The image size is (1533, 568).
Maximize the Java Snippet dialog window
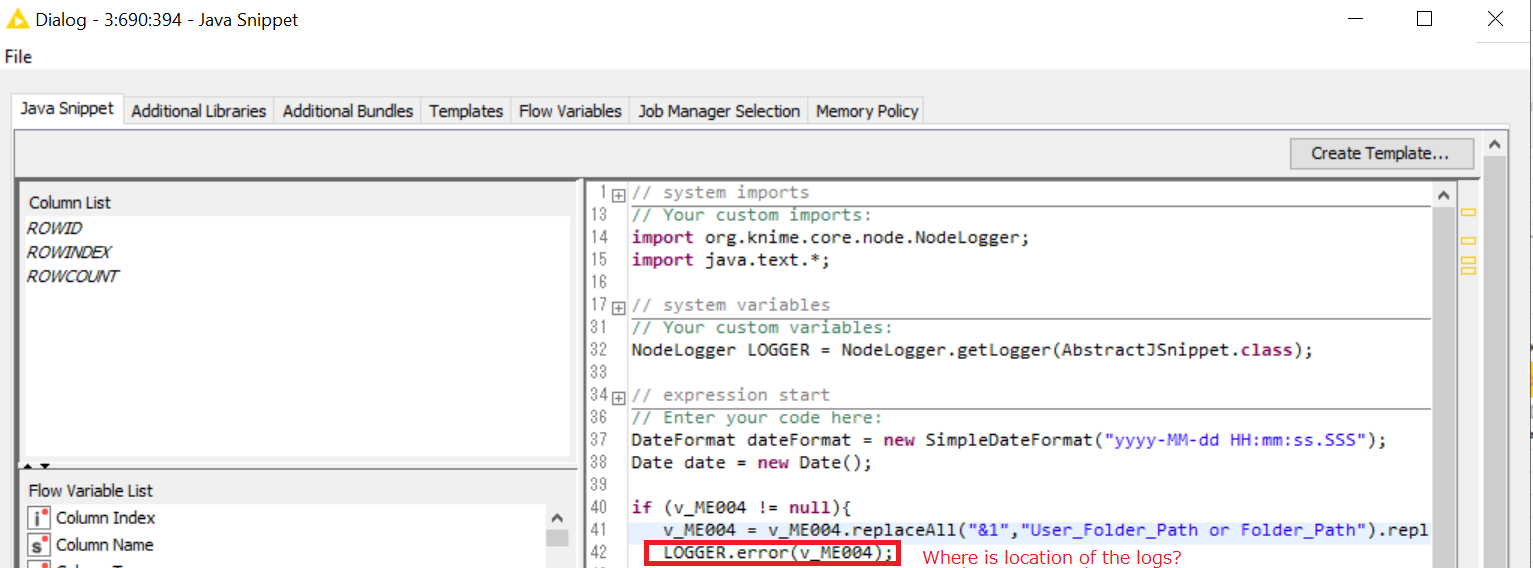[x=1425, y=19]
